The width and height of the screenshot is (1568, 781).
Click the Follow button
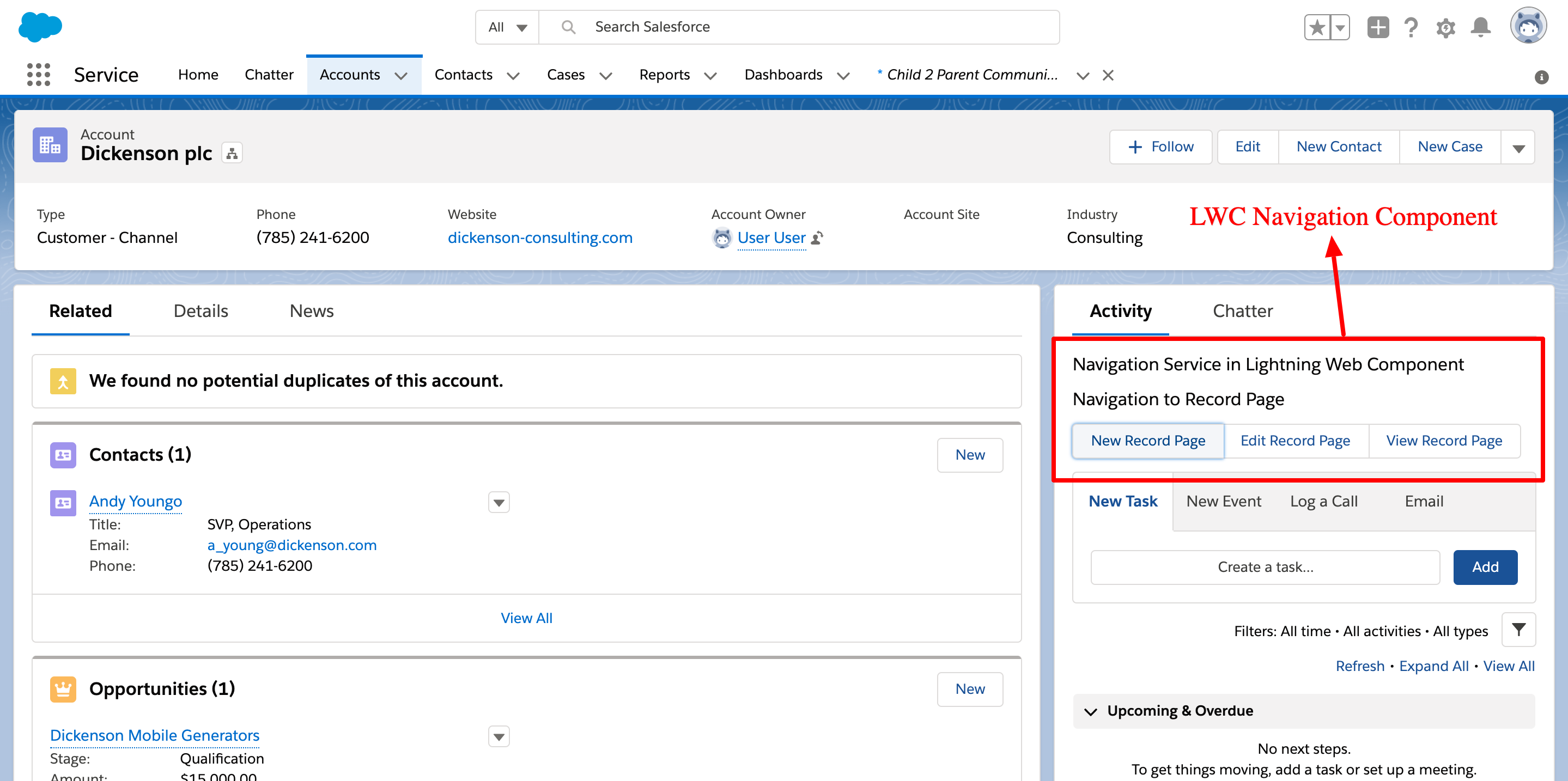point(1160,147)
